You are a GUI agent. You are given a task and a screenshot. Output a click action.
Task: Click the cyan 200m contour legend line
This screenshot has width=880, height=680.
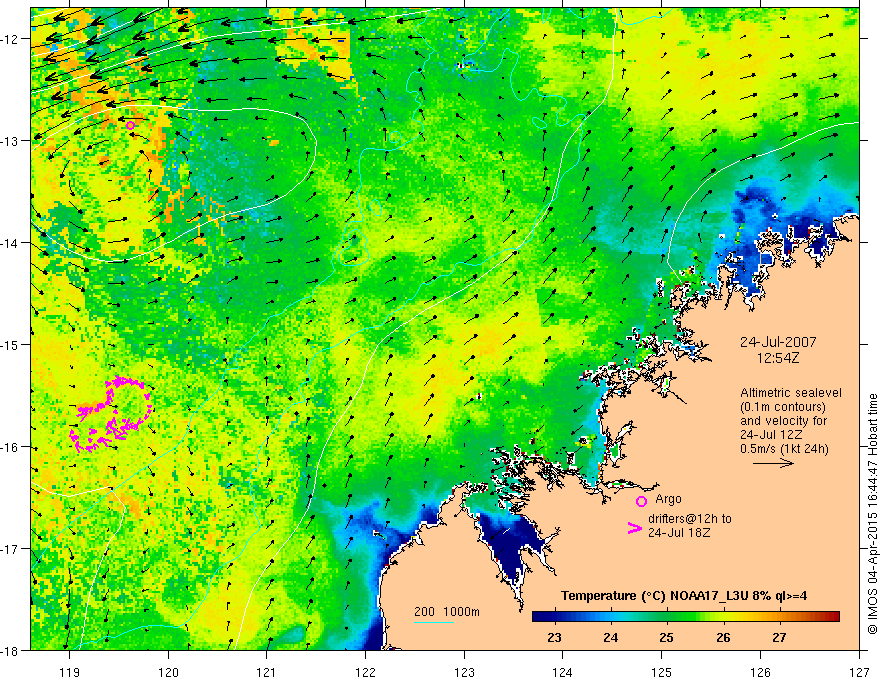[x=434, y=622]
